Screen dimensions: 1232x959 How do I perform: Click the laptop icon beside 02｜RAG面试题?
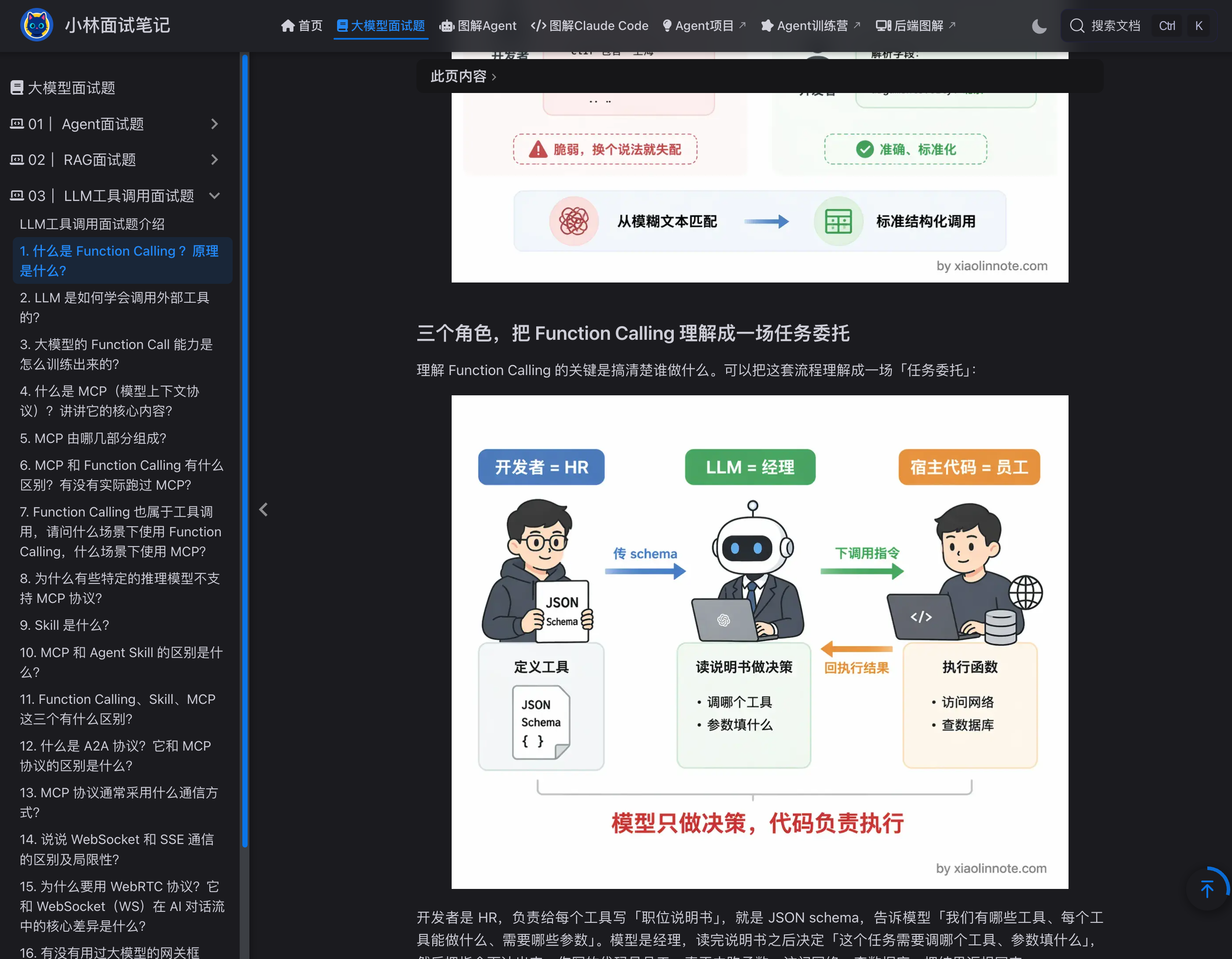pyautogui.click(x=17, y=160)
